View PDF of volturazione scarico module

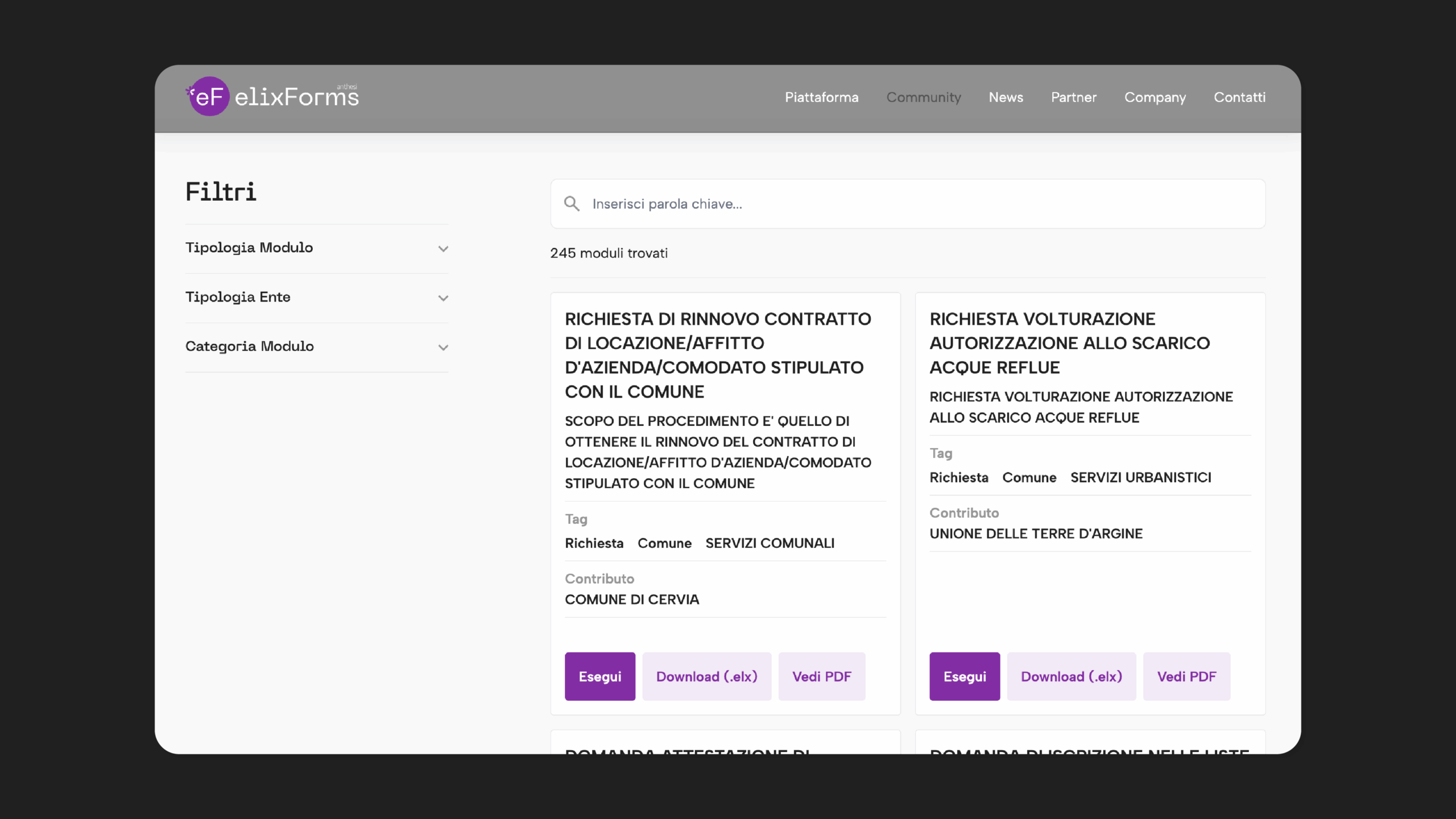click(x=1186, y=676)
